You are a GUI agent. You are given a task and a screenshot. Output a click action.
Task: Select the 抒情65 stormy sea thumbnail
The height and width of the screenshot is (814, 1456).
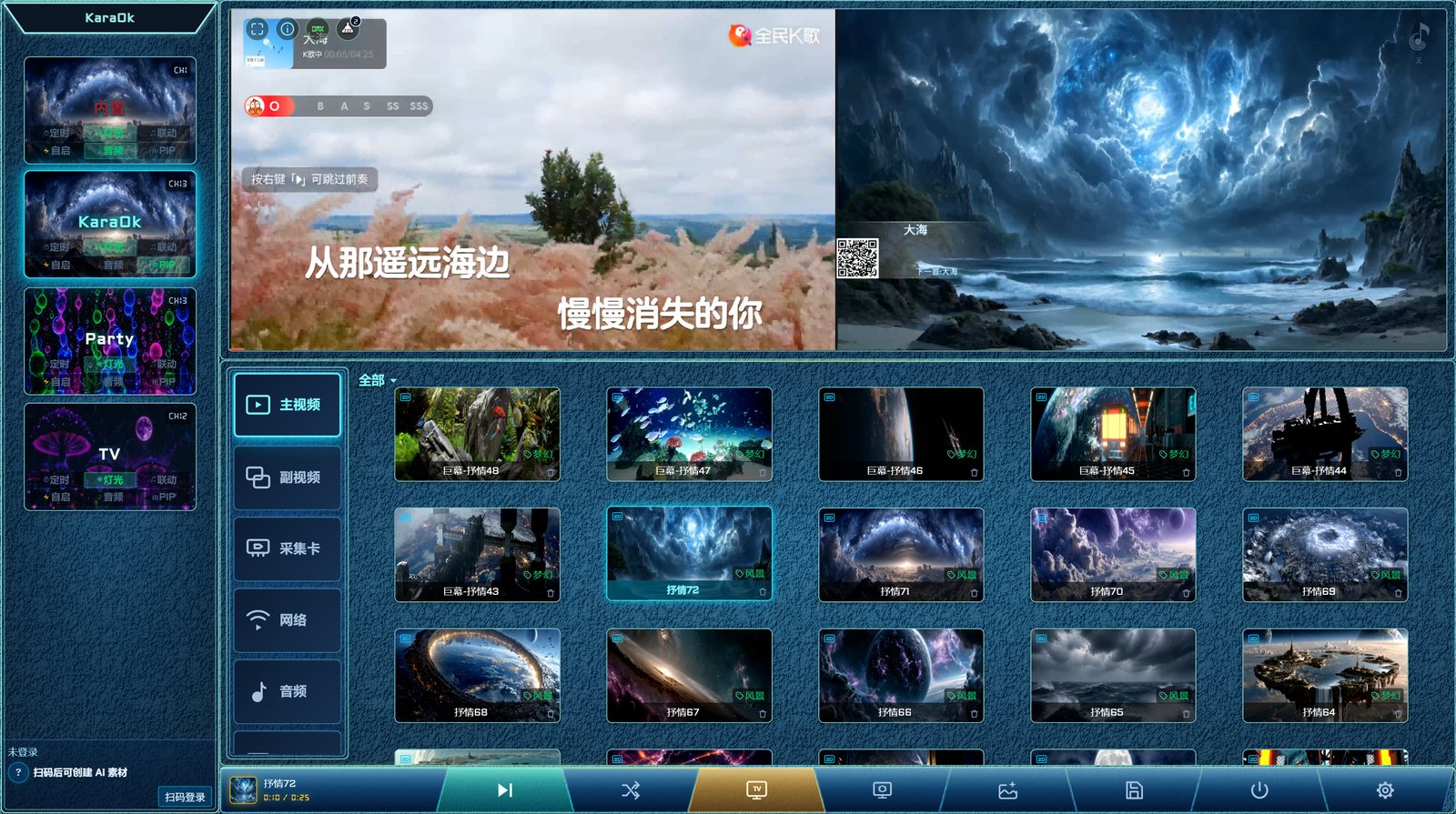1113,676
